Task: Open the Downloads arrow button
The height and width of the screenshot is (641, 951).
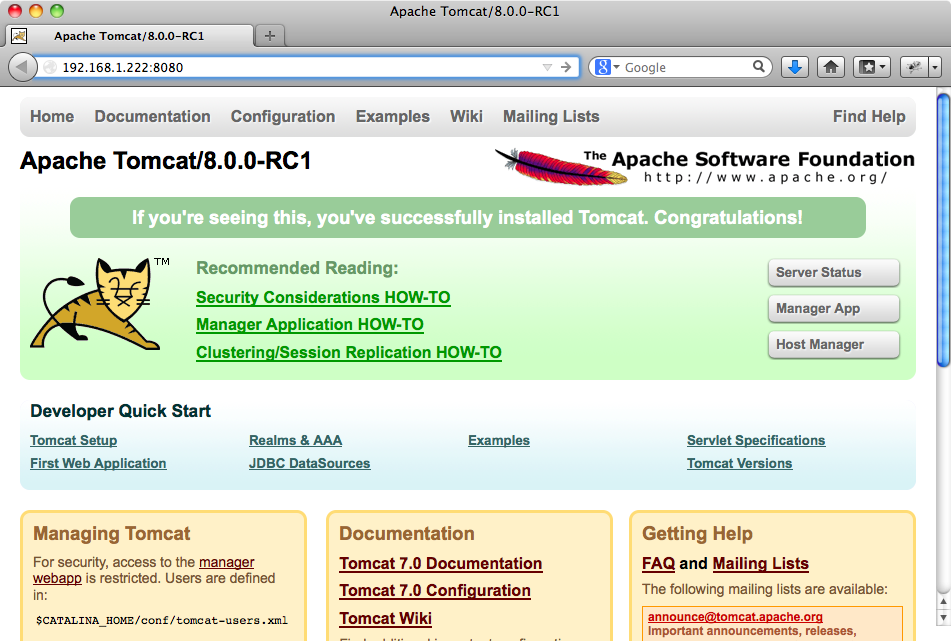Action: [795, 67]
